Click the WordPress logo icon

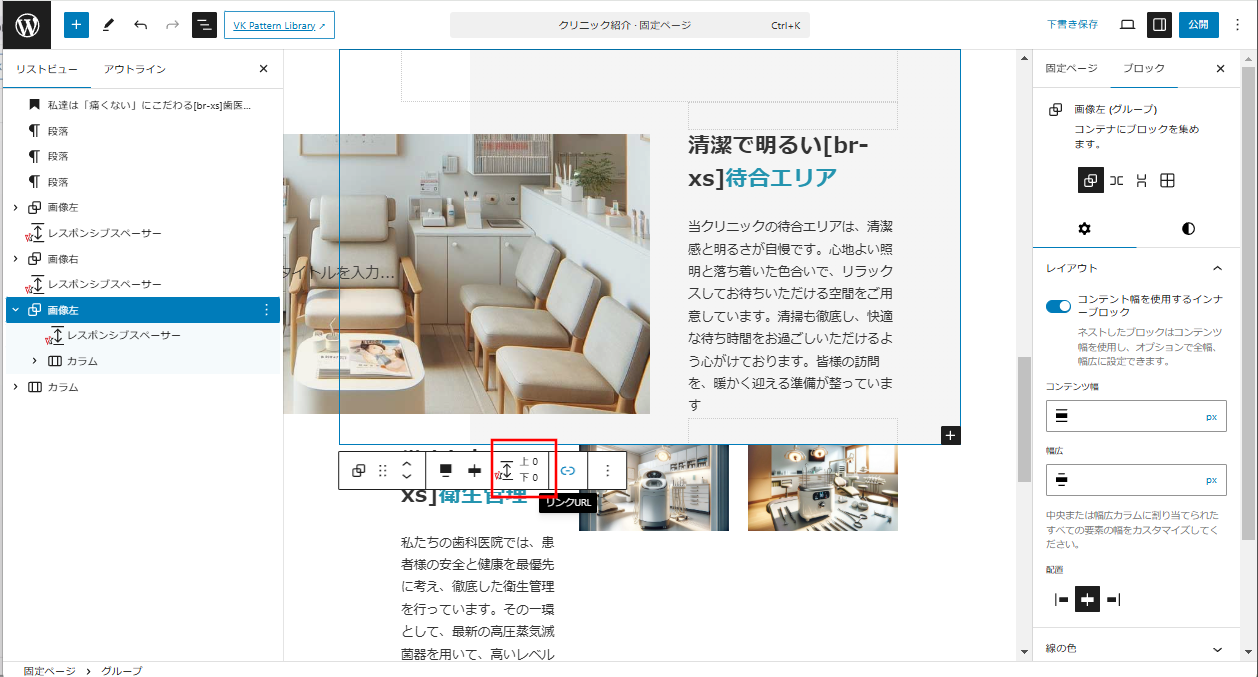27,25
